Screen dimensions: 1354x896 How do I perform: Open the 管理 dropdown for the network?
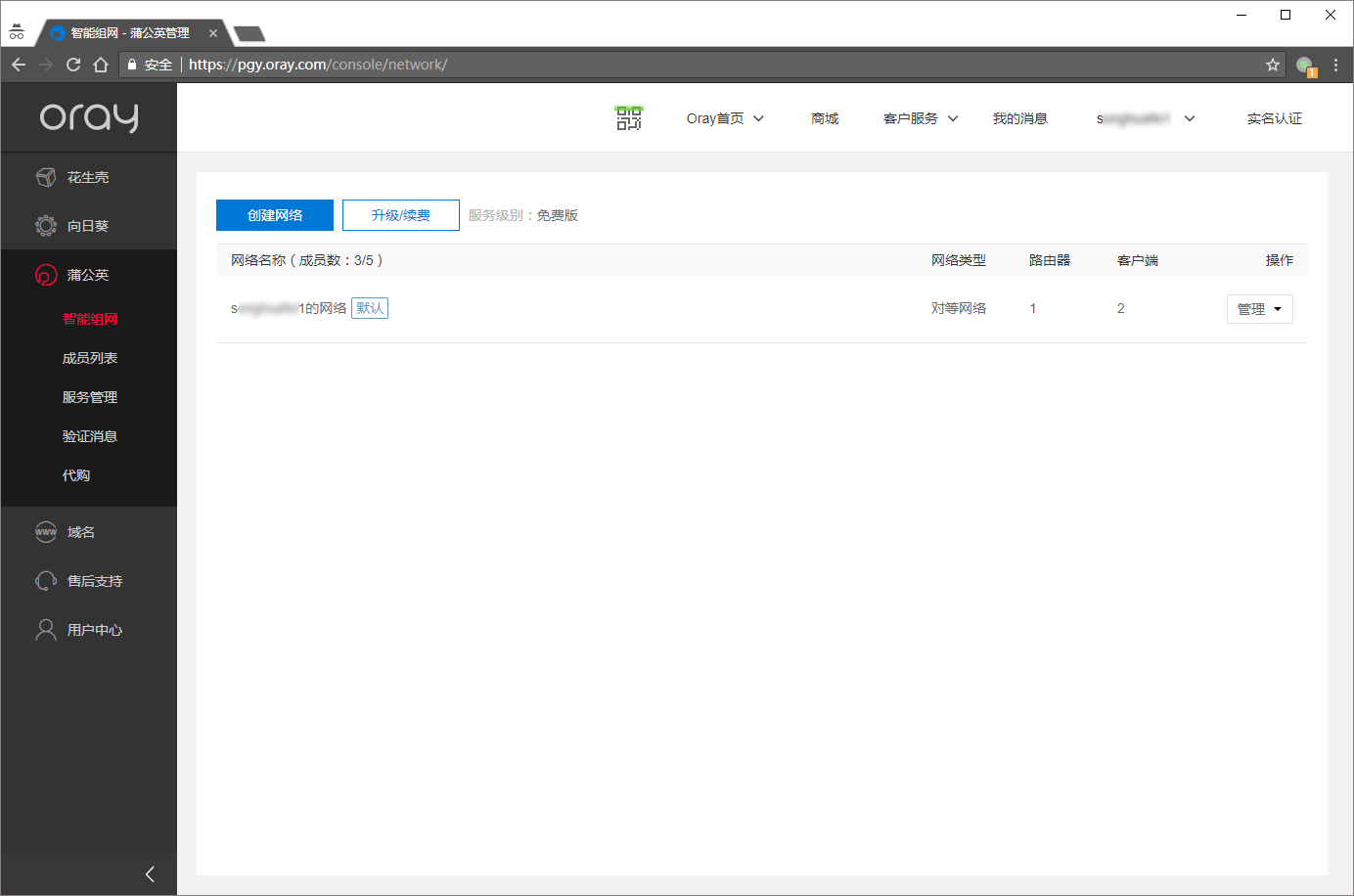pyautogui.click(x=1260, y=309)
